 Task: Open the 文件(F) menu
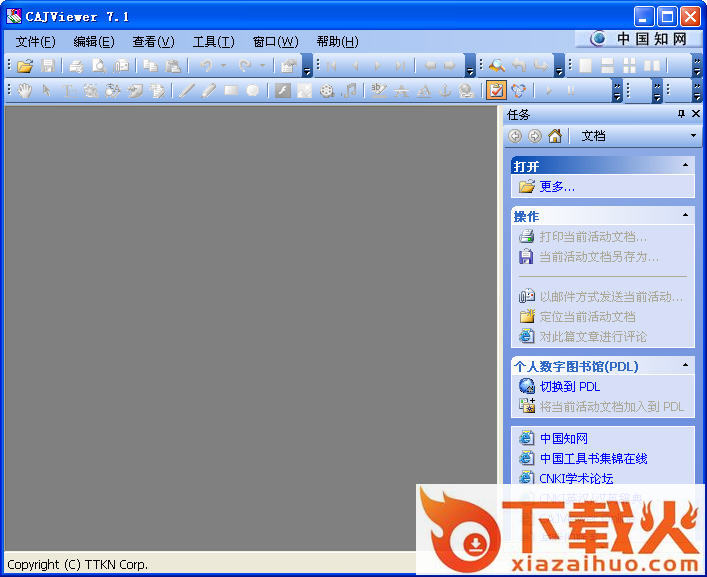pyautogui.click(x=35, y=41)
